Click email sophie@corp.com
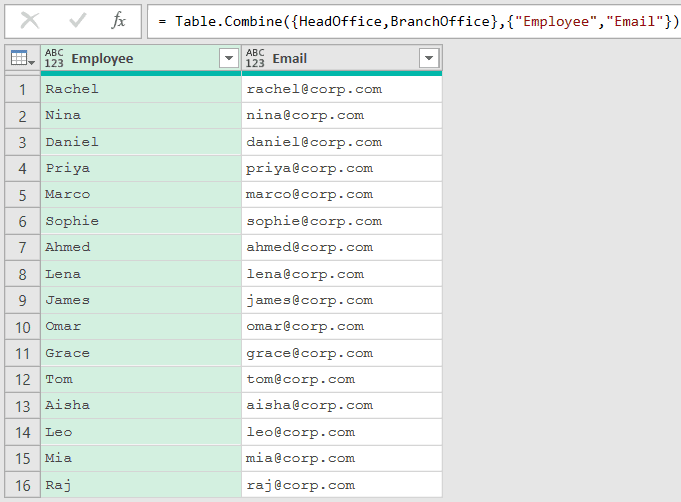681x502 pixels. tap(314, 221)
